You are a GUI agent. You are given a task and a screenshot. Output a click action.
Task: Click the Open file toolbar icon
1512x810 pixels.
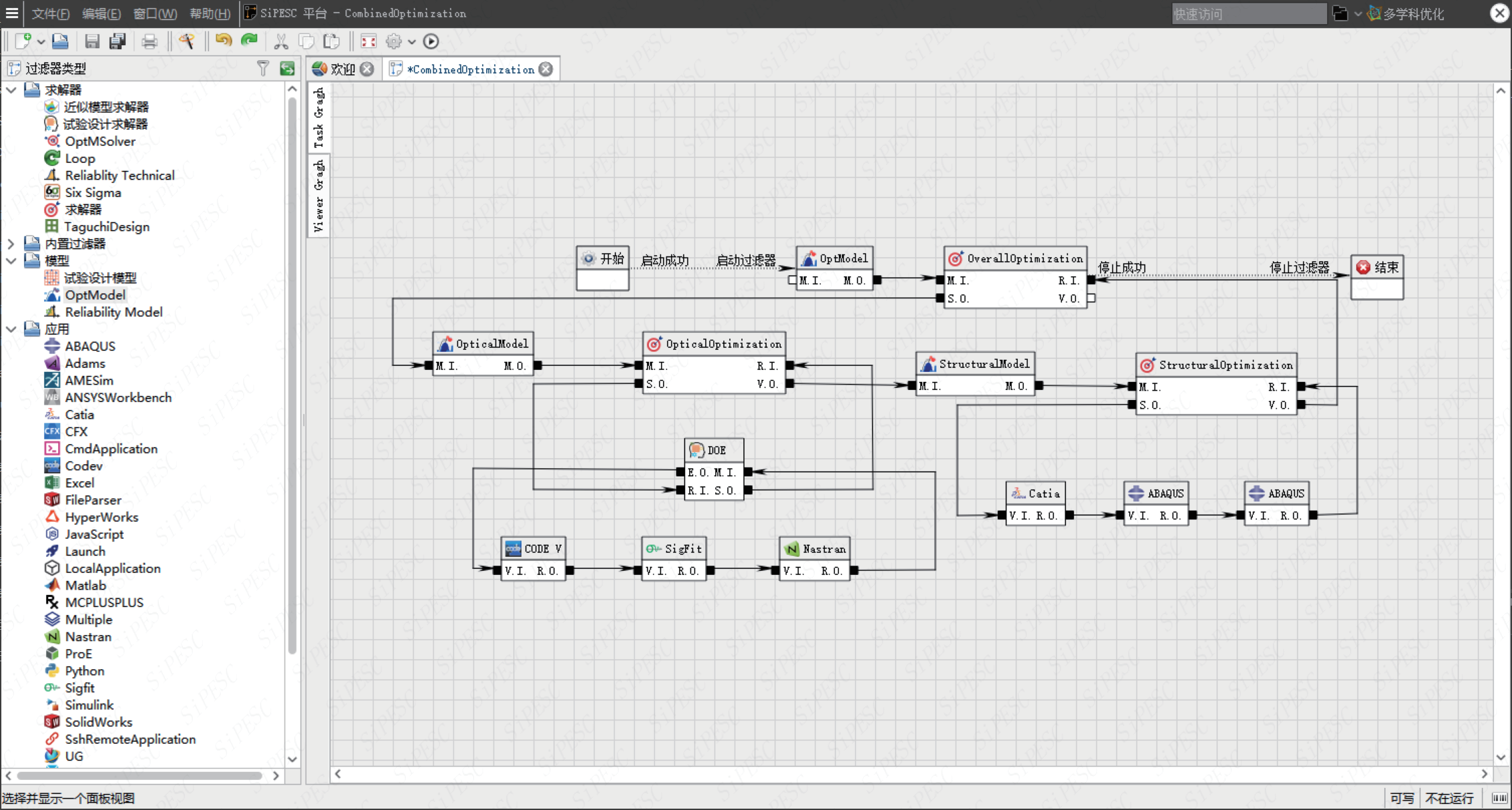60,42
